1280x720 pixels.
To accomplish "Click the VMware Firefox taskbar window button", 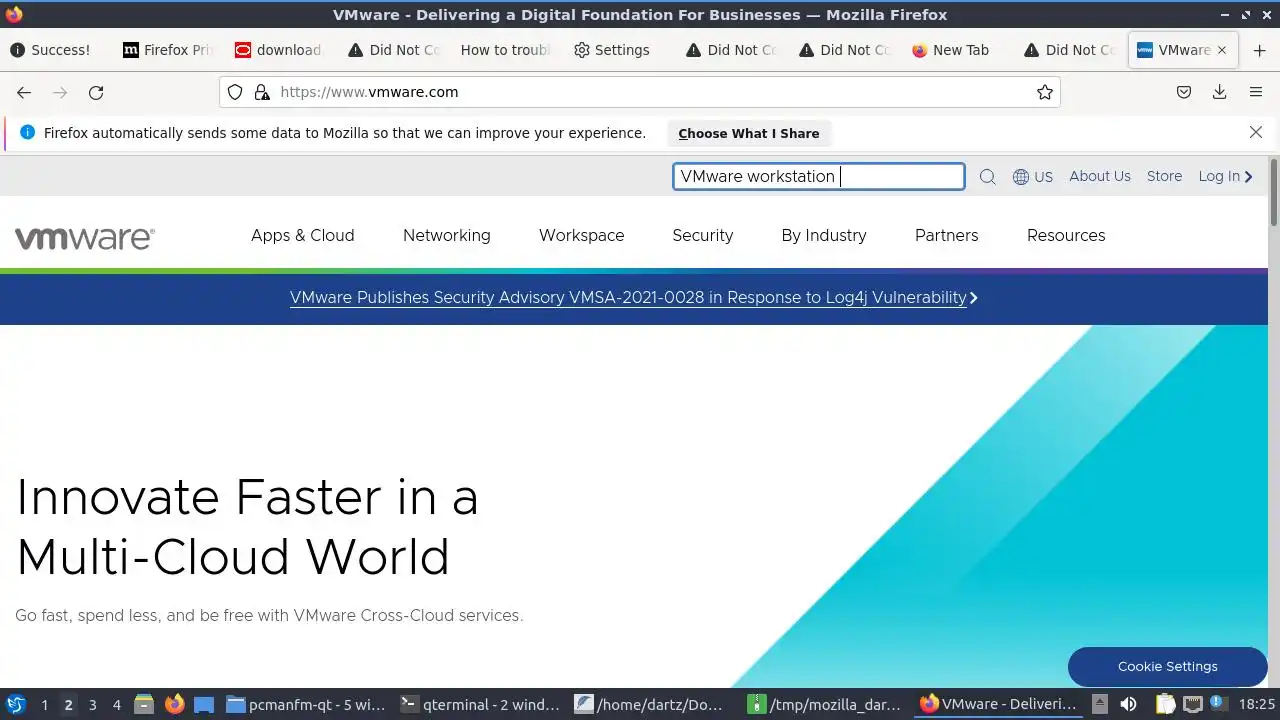I will 998,704.
